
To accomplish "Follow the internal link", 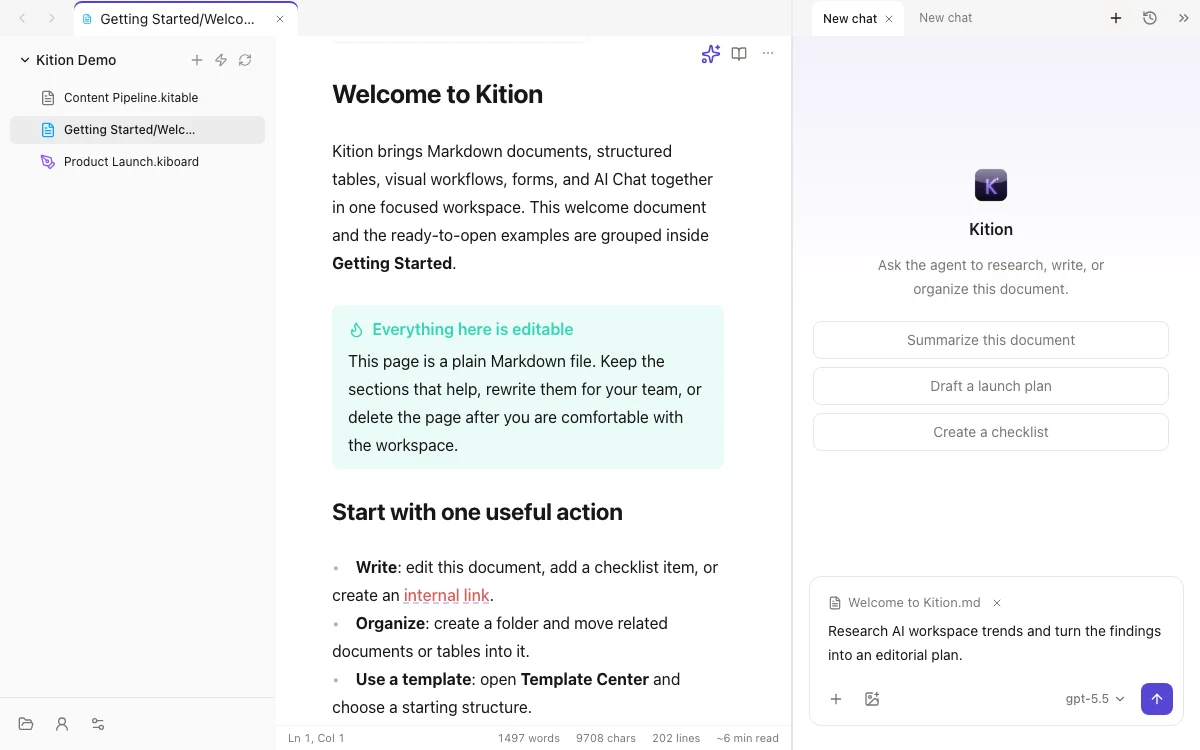I will click(446, 595).
